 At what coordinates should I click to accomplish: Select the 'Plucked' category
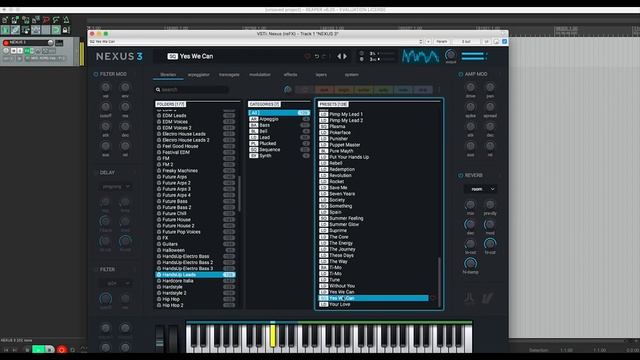click(x=279, y=144)
